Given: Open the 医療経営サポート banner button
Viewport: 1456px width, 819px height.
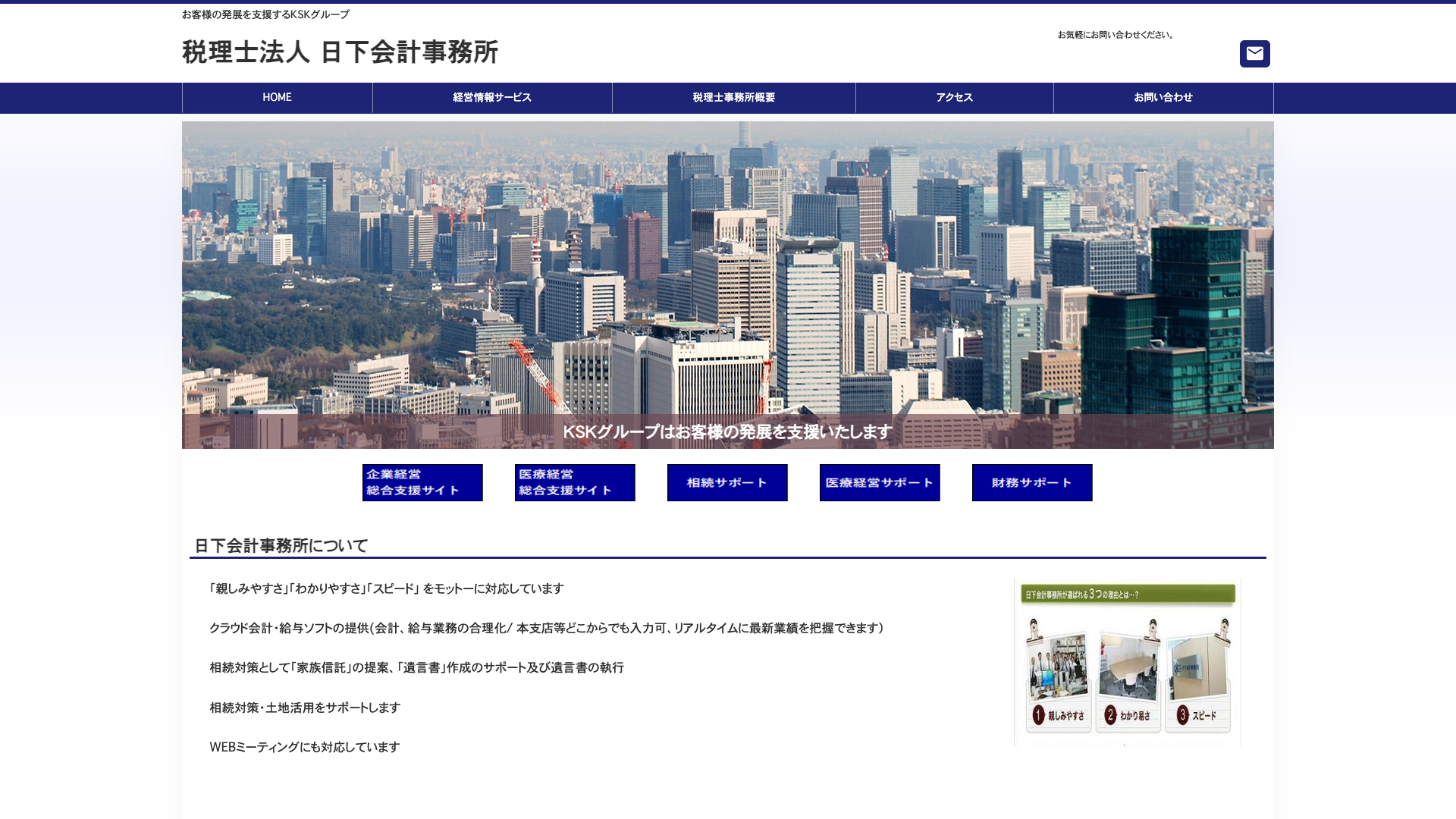Looking at the screenshot, I should tap(880, 483).
